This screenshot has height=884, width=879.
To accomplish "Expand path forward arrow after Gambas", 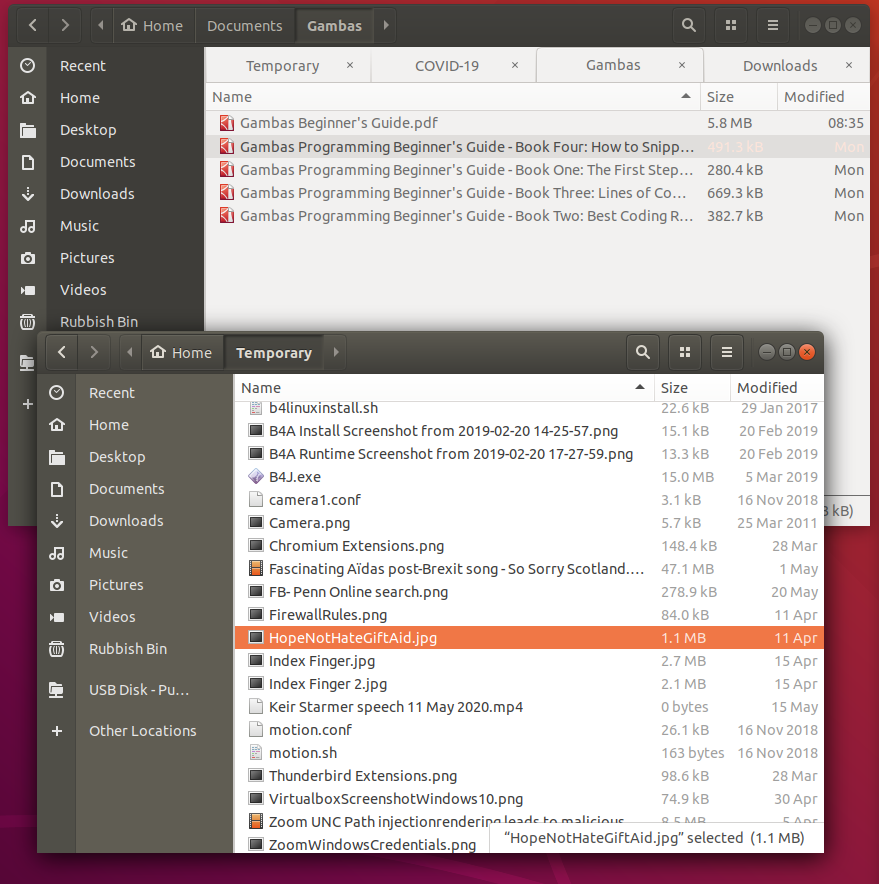I will 386,25.
